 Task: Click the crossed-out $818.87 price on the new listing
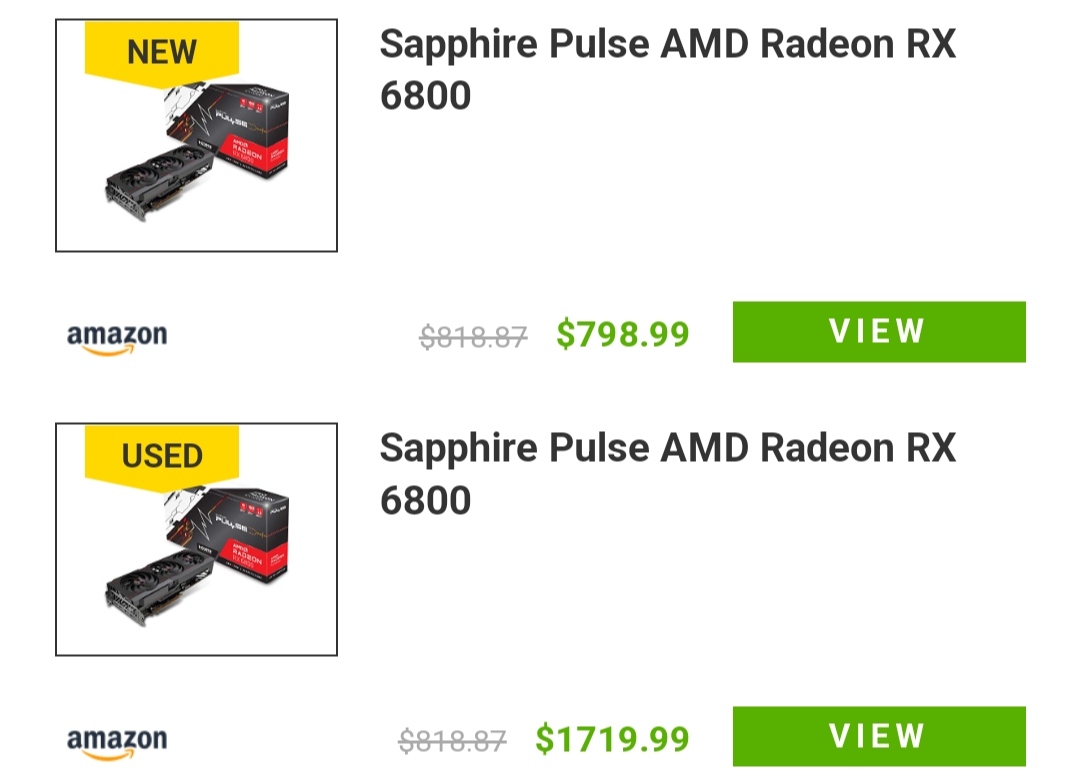click(x=473, y=337)
